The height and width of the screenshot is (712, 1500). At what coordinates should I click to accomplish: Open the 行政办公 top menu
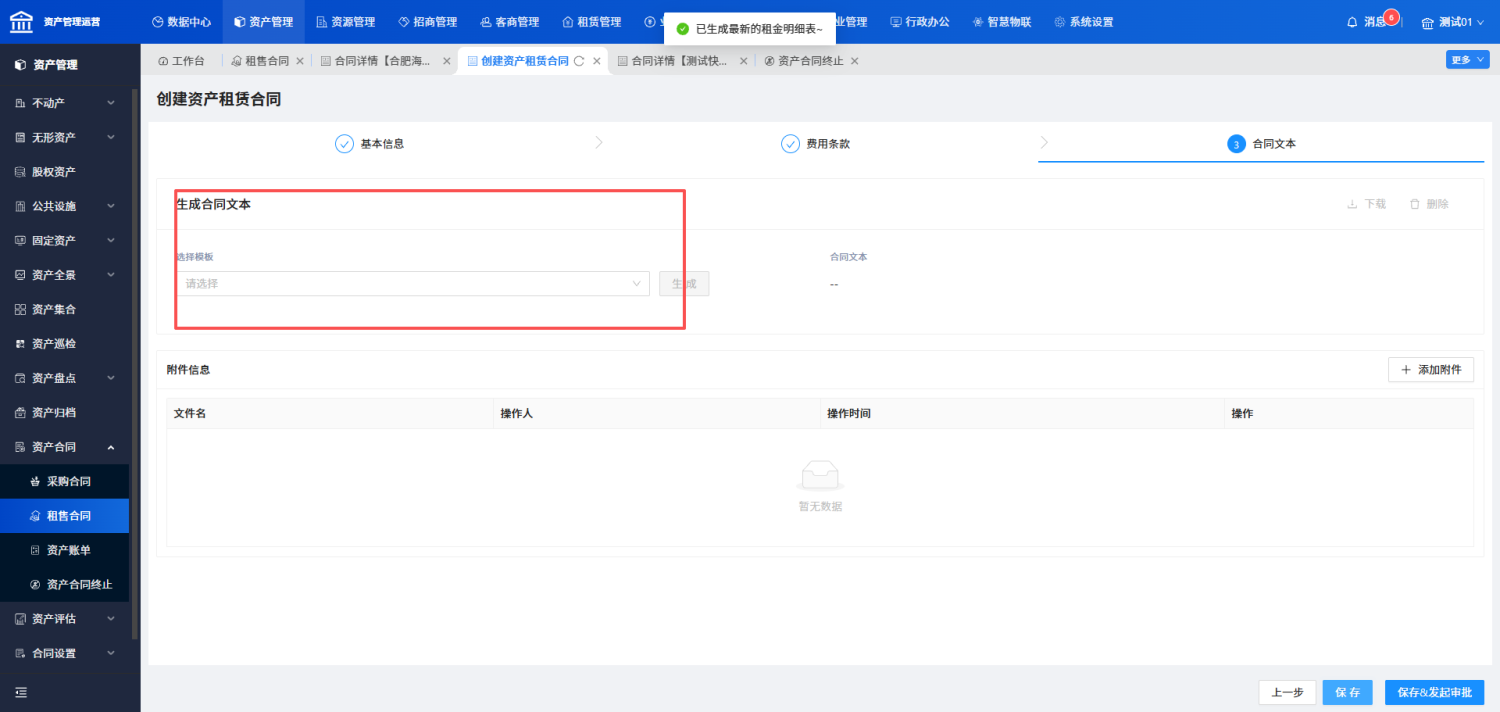pos(919,22)
